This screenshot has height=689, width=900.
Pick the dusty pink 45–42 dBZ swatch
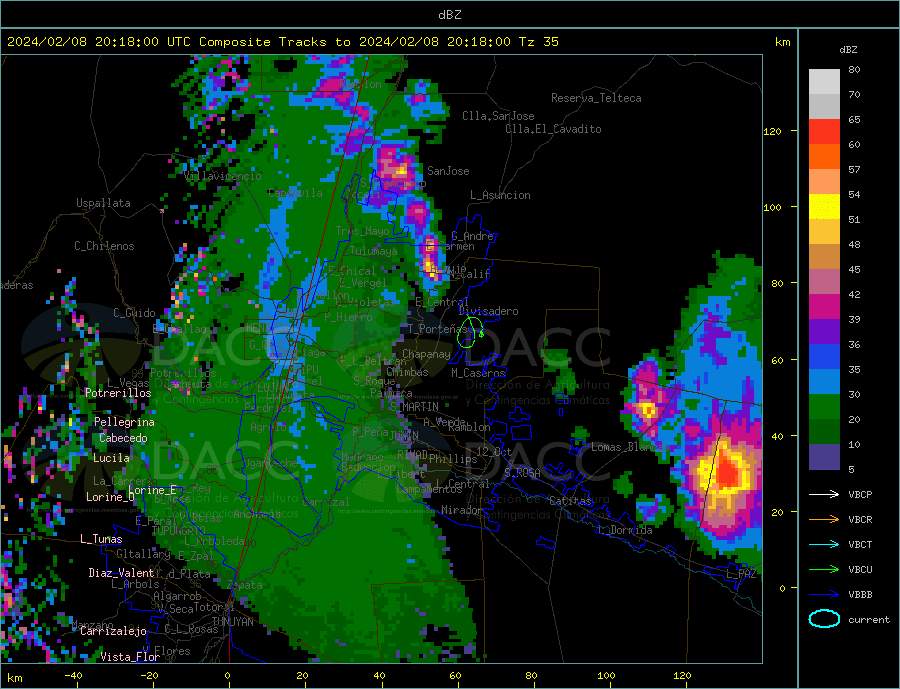point(824,281)
